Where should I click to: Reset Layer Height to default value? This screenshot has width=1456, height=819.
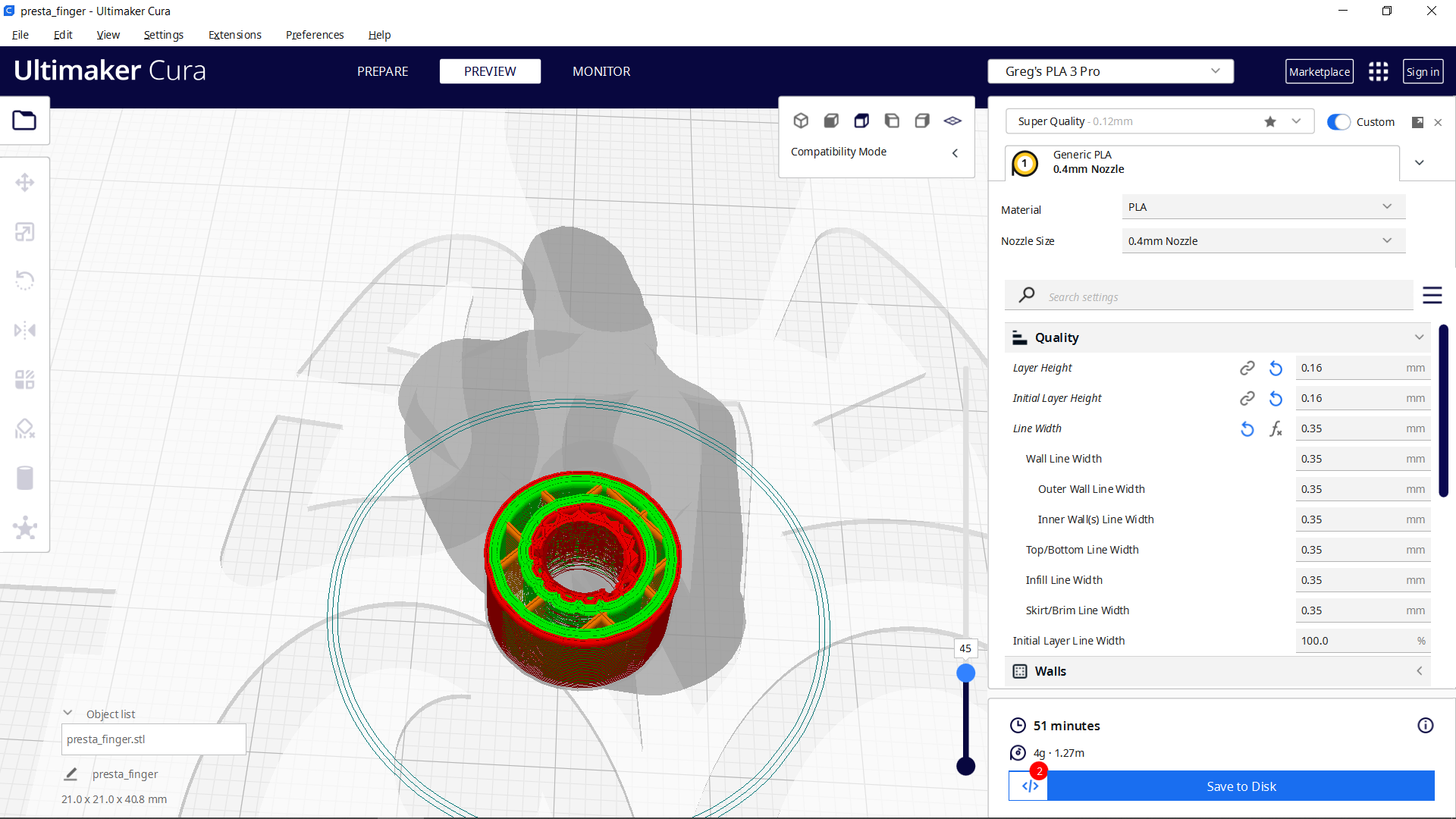coord(1275,368)
